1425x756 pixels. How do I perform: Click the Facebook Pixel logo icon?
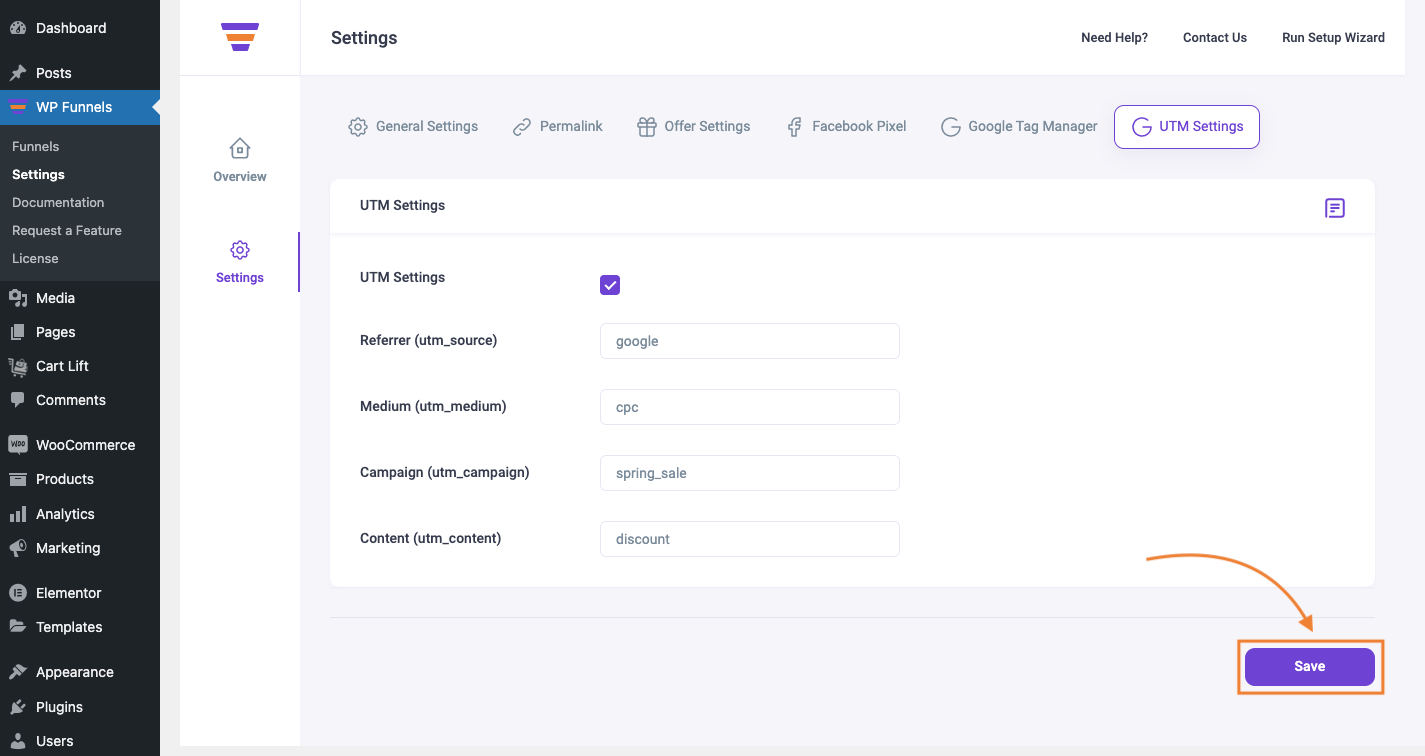coord(794,127)
